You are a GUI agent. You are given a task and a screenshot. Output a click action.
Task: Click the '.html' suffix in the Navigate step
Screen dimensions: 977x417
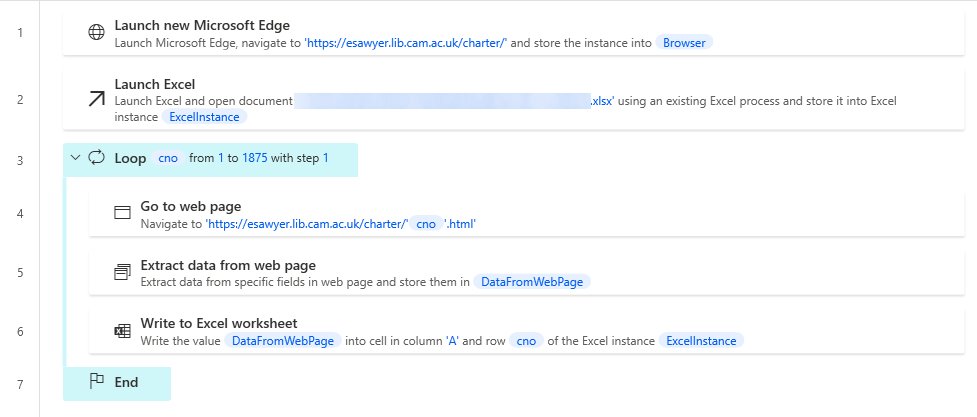click(x=460, y=224)
